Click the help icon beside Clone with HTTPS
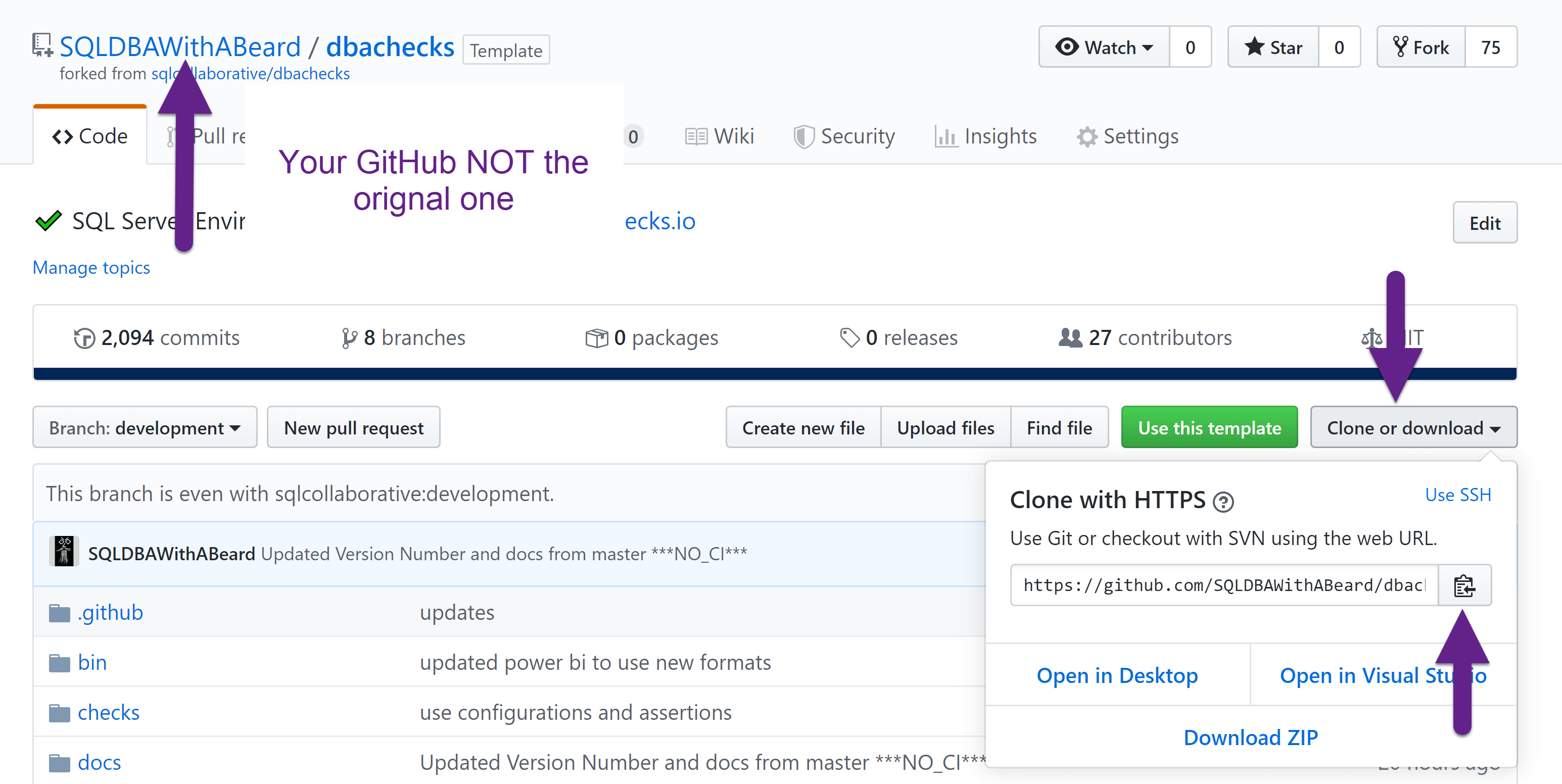This screenshot has width=1562, height=784. pyautogui.click(x=1222, y=502)
